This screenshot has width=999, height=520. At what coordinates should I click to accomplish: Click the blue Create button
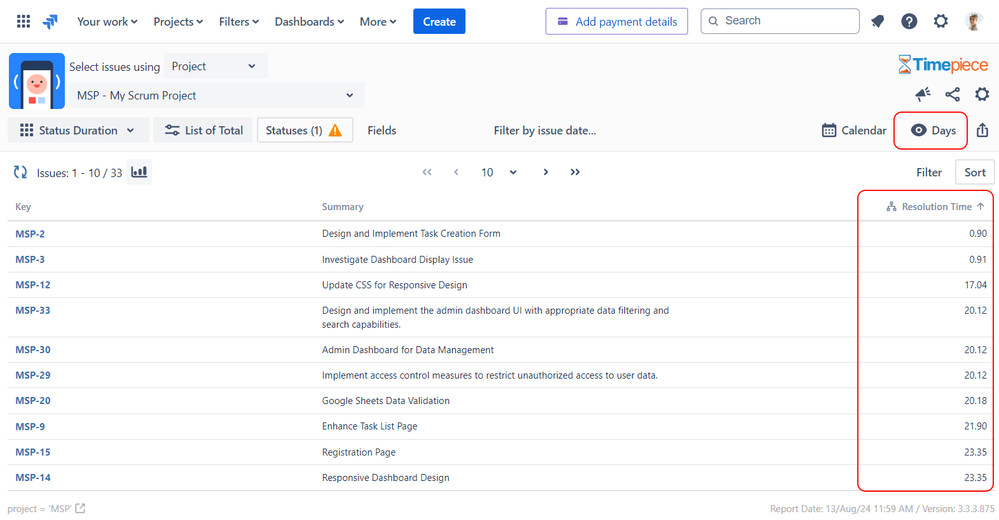tap(439, 22)
